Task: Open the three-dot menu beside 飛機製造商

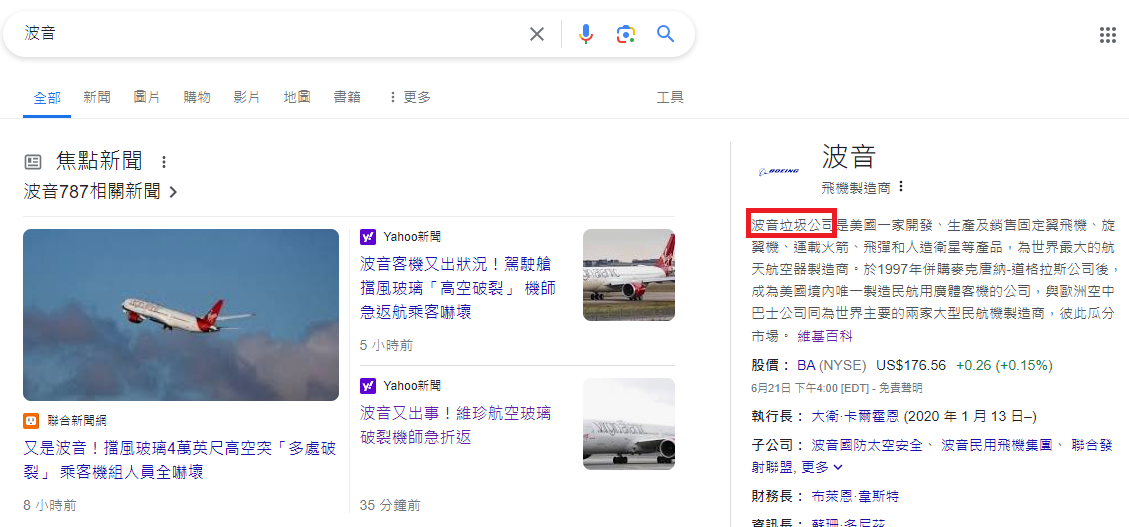Action: click(x=900, y=187)
